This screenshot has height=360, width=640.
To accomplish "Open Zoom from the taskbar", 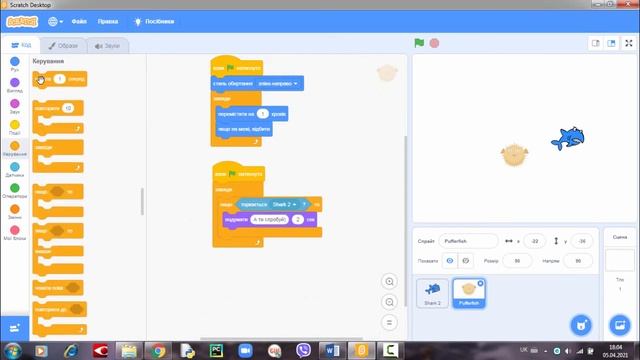I will tap(245, 351).
